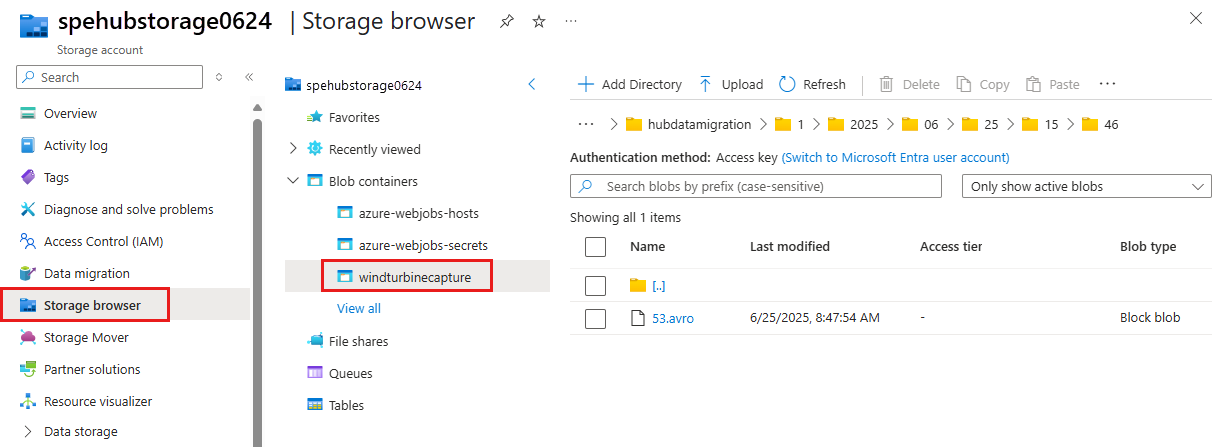The height and width of the screenshot is (447, 1232).
Task: Pin the storage browser page
Action: pyautogui.click(x=507, y=22)
